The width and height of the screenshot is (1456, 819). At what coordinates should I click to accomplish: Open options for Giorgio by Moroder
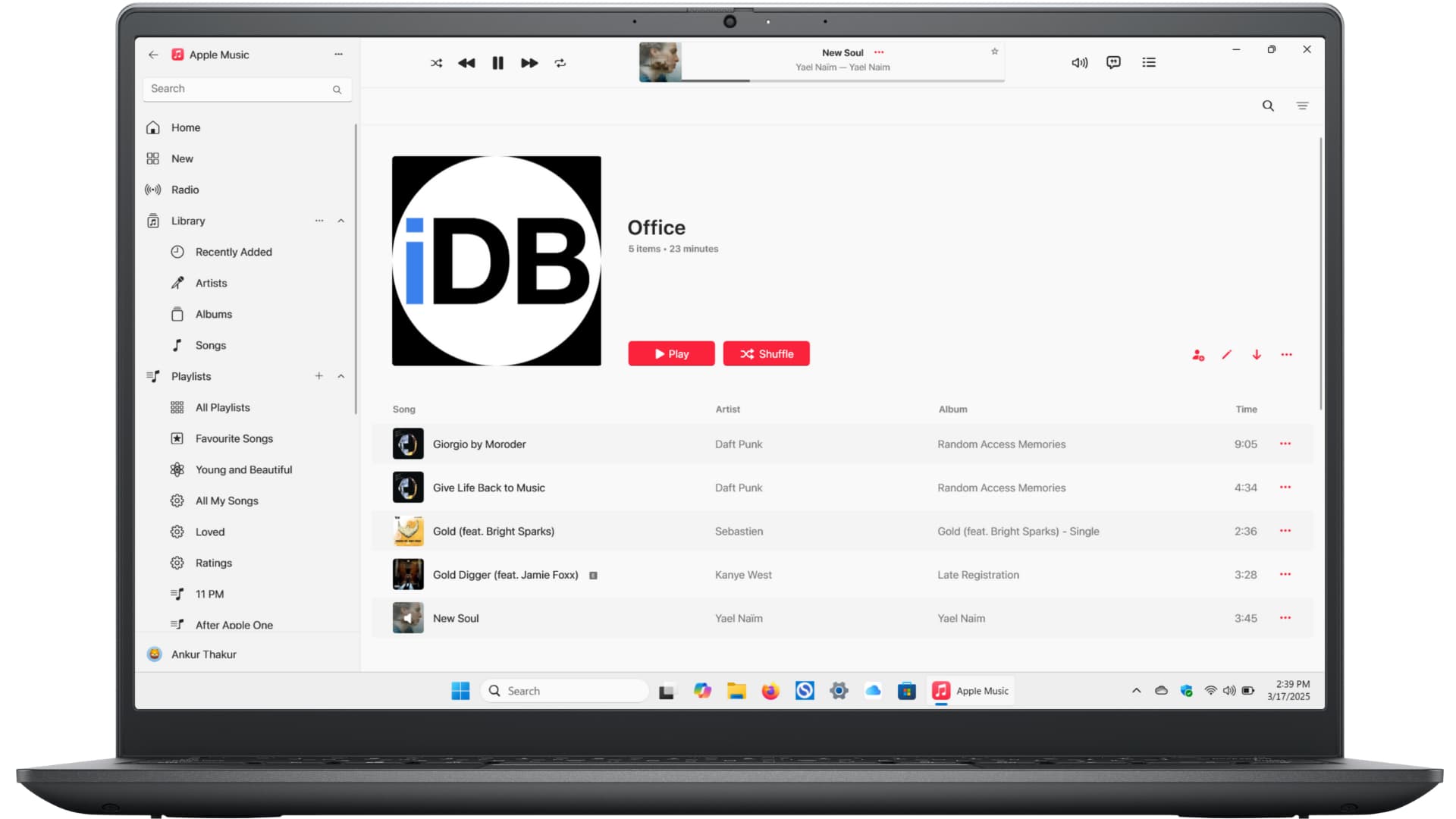point(1285,444)
